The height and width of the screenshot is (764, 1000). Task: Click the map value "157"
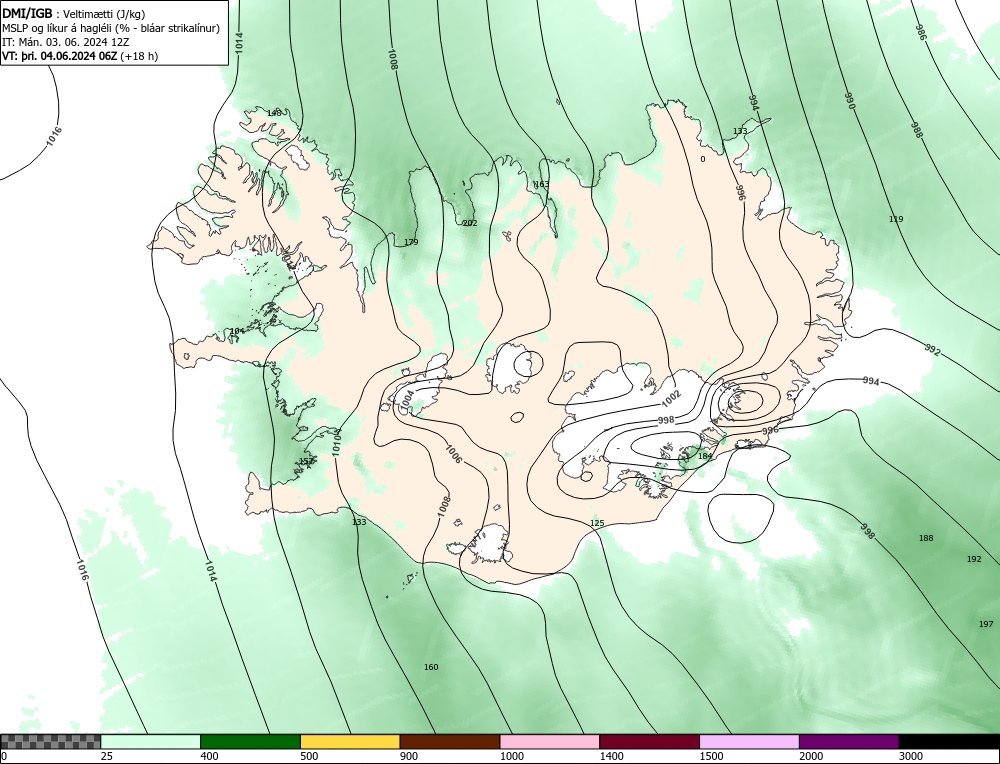point(306,461)
